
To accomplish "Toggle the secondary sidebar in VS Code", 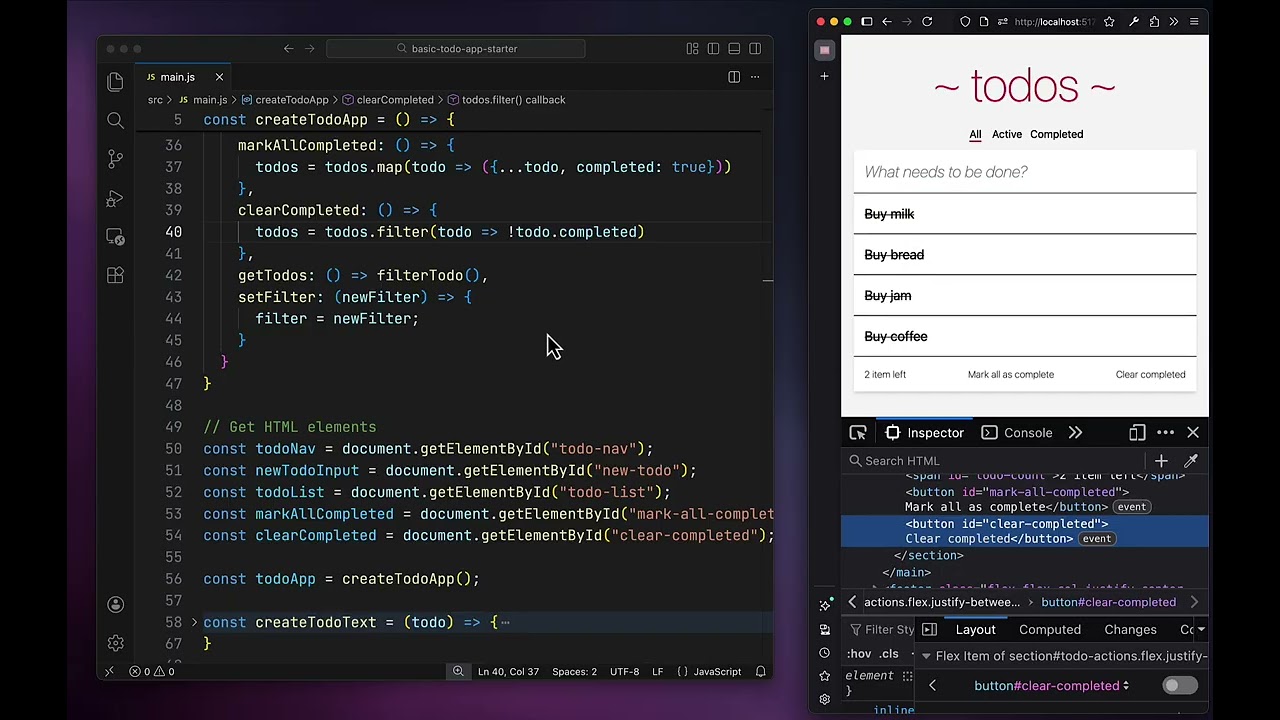I will pyautogui.click(x=755, y=48).
